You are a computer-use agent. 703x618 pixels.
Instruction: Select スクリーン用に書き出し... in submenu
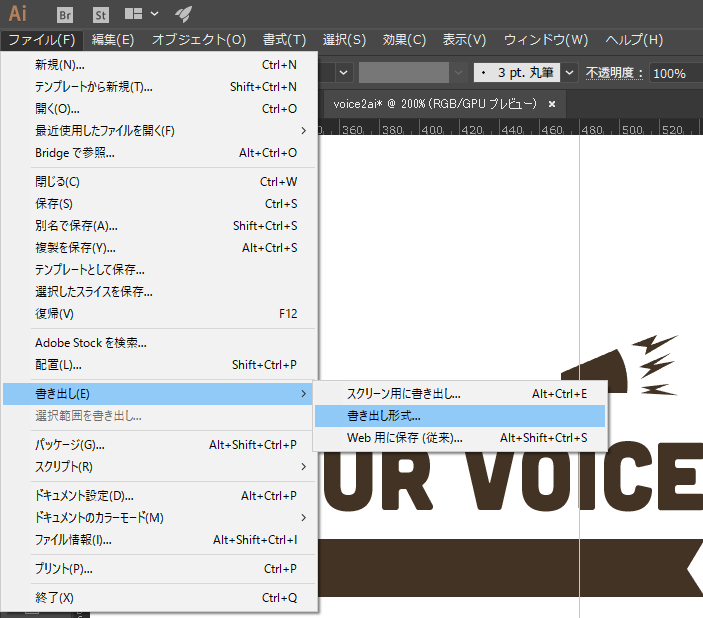[x=460, y=394]
